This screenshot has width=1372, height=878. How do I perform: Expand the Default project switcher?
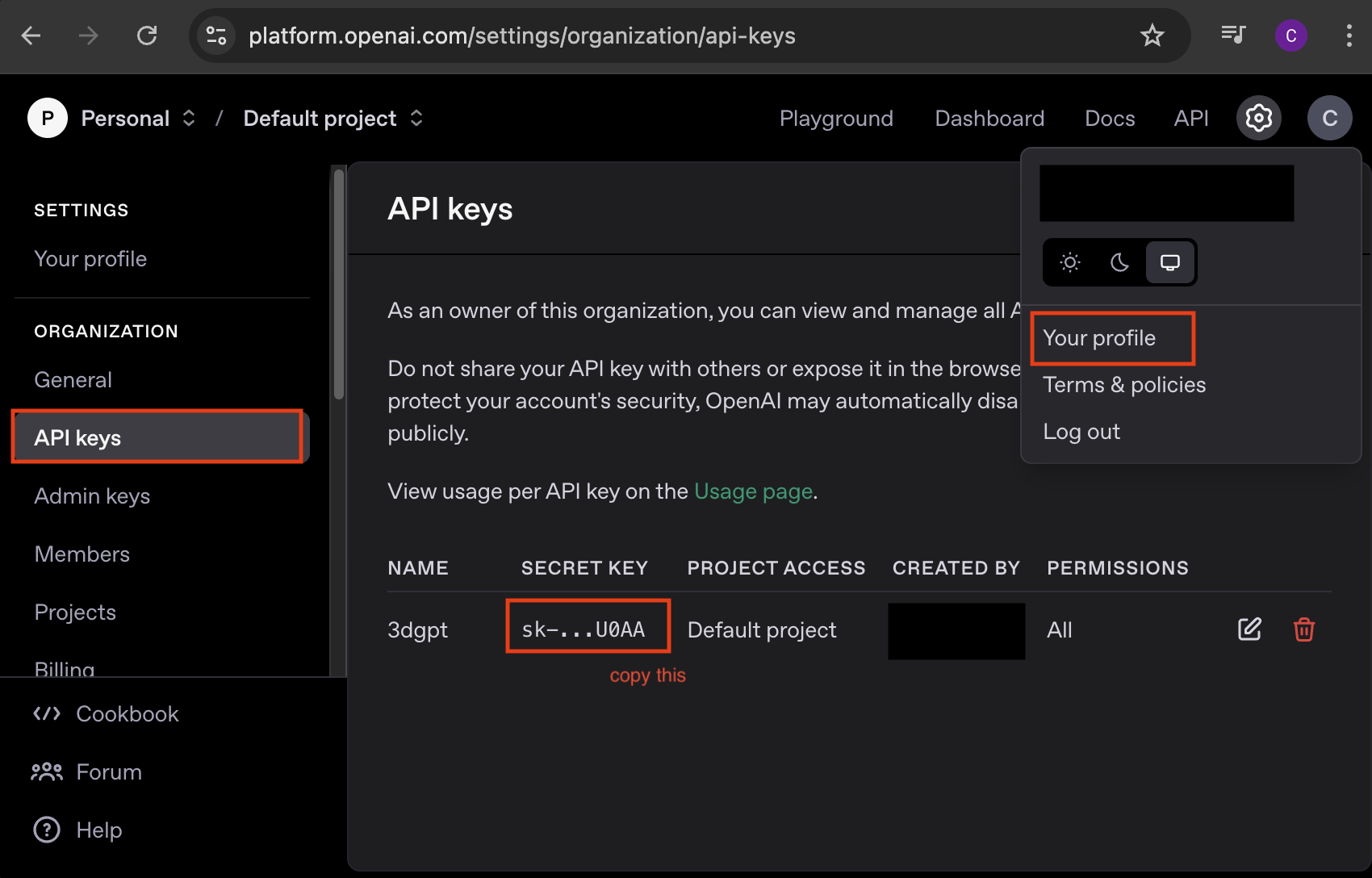pos(416,119)
